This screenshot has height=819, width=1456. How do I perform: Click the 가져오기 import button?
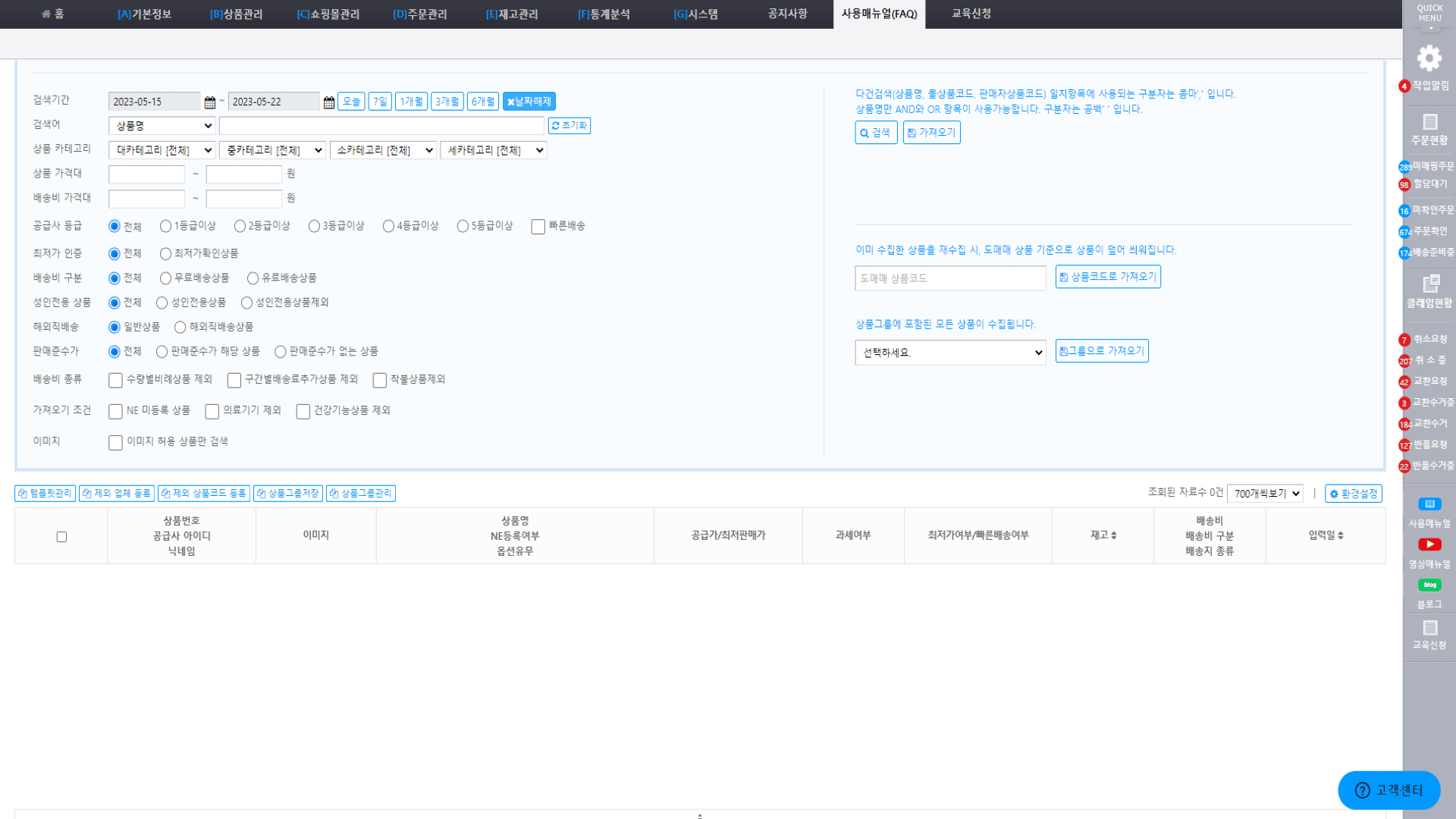pos(931,133)
